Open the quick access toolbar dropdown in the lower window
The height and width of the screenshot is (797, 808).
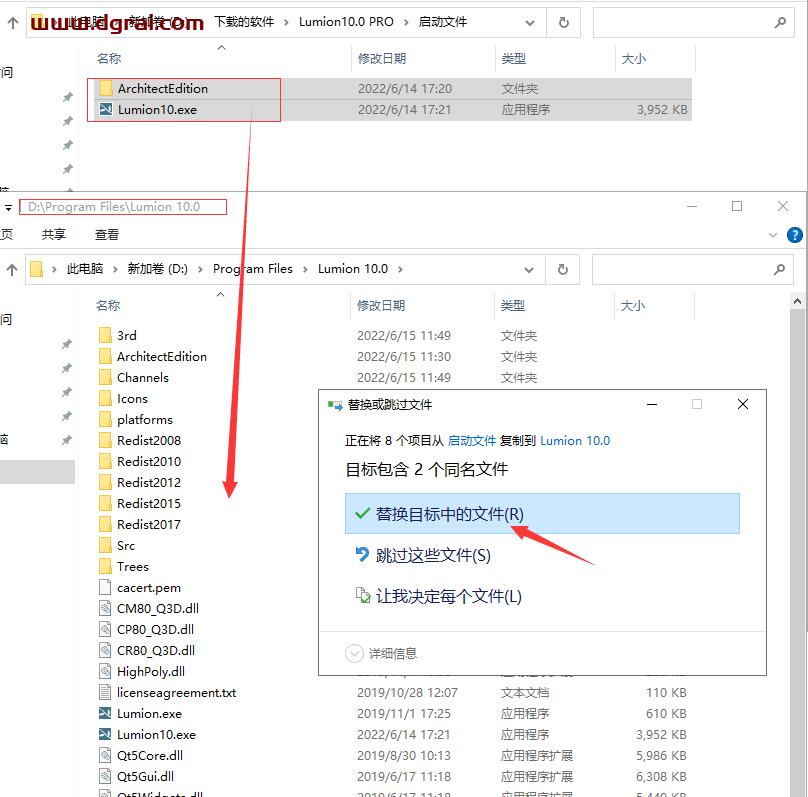tap(8, 208)
